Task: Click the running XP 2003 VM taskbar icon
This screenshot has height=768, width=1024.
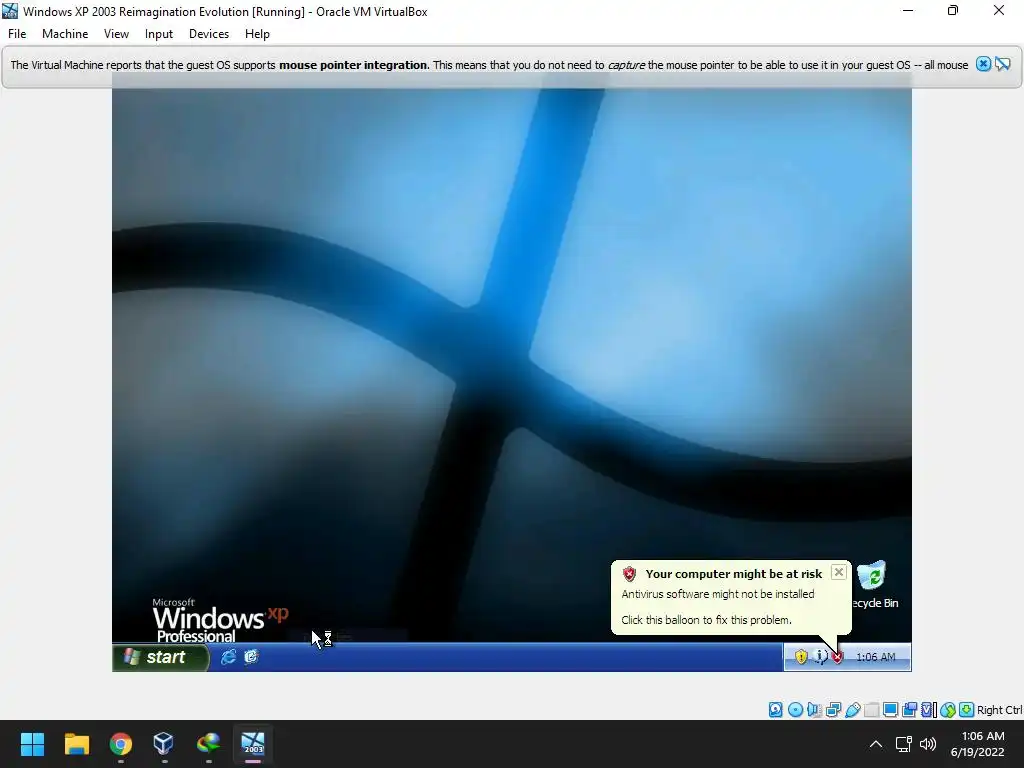Action: coord(253,744)
